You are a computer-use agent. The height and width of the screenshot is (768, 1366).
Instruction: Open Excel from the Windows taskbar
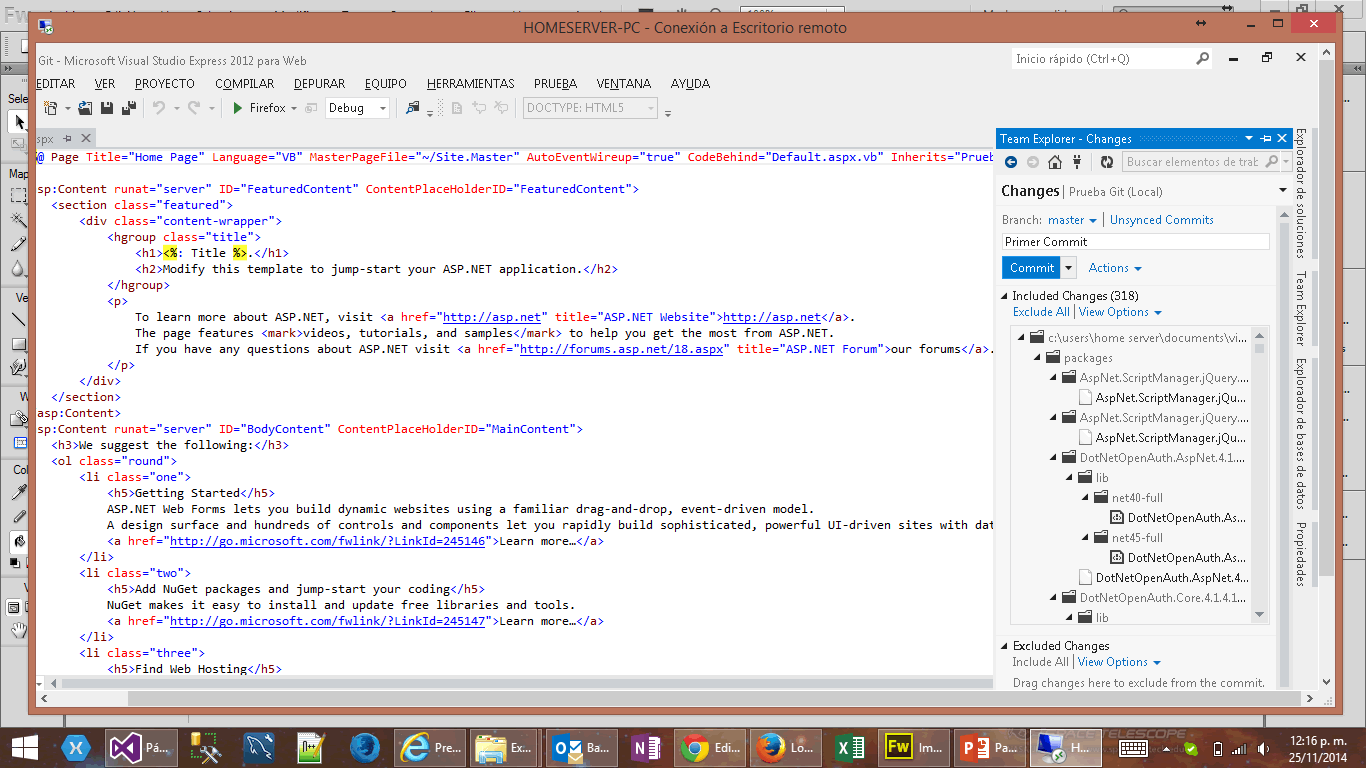coord(851,748)
